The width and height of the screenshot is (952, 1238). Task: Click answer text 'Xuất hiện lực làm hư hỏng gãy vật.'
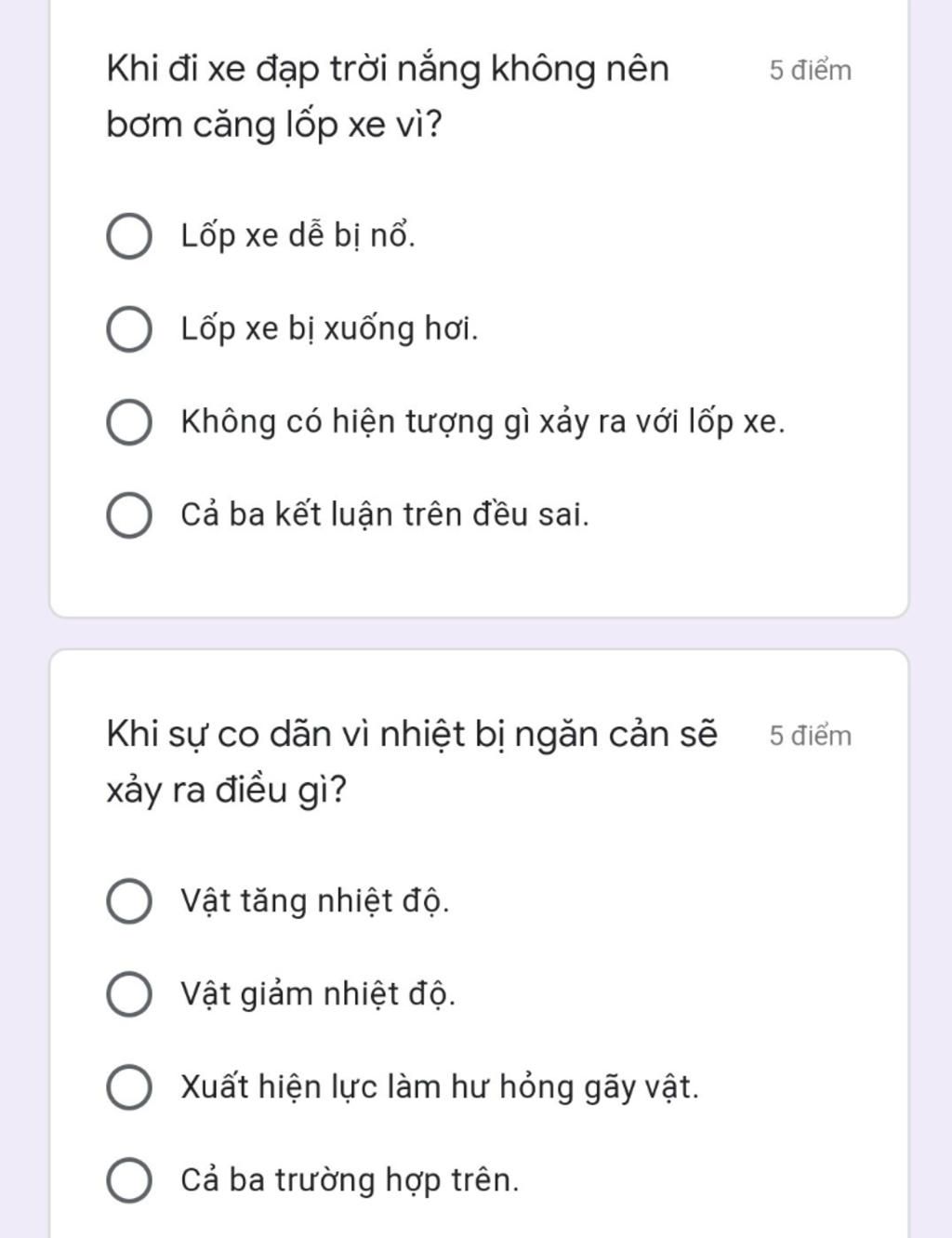(x=440, y=1087)
